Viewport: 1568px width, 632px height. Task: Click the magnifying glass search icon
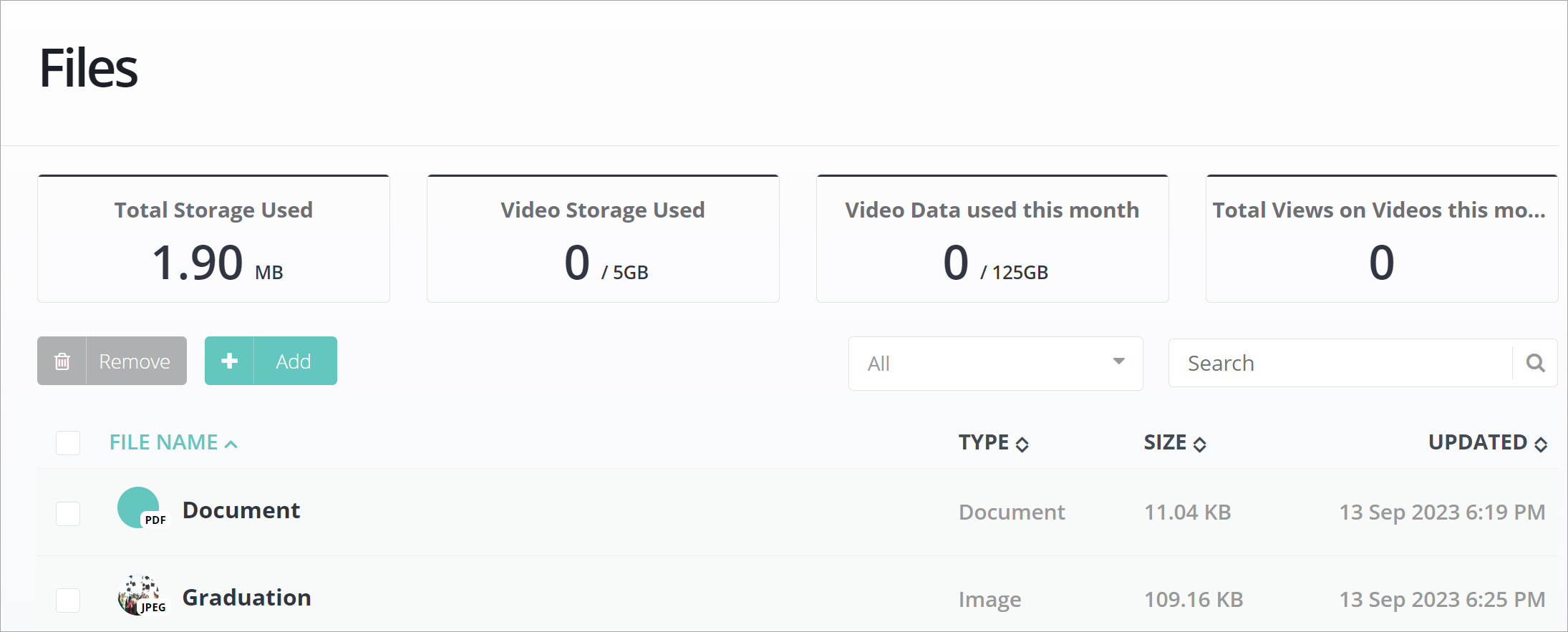[1534, 363]
